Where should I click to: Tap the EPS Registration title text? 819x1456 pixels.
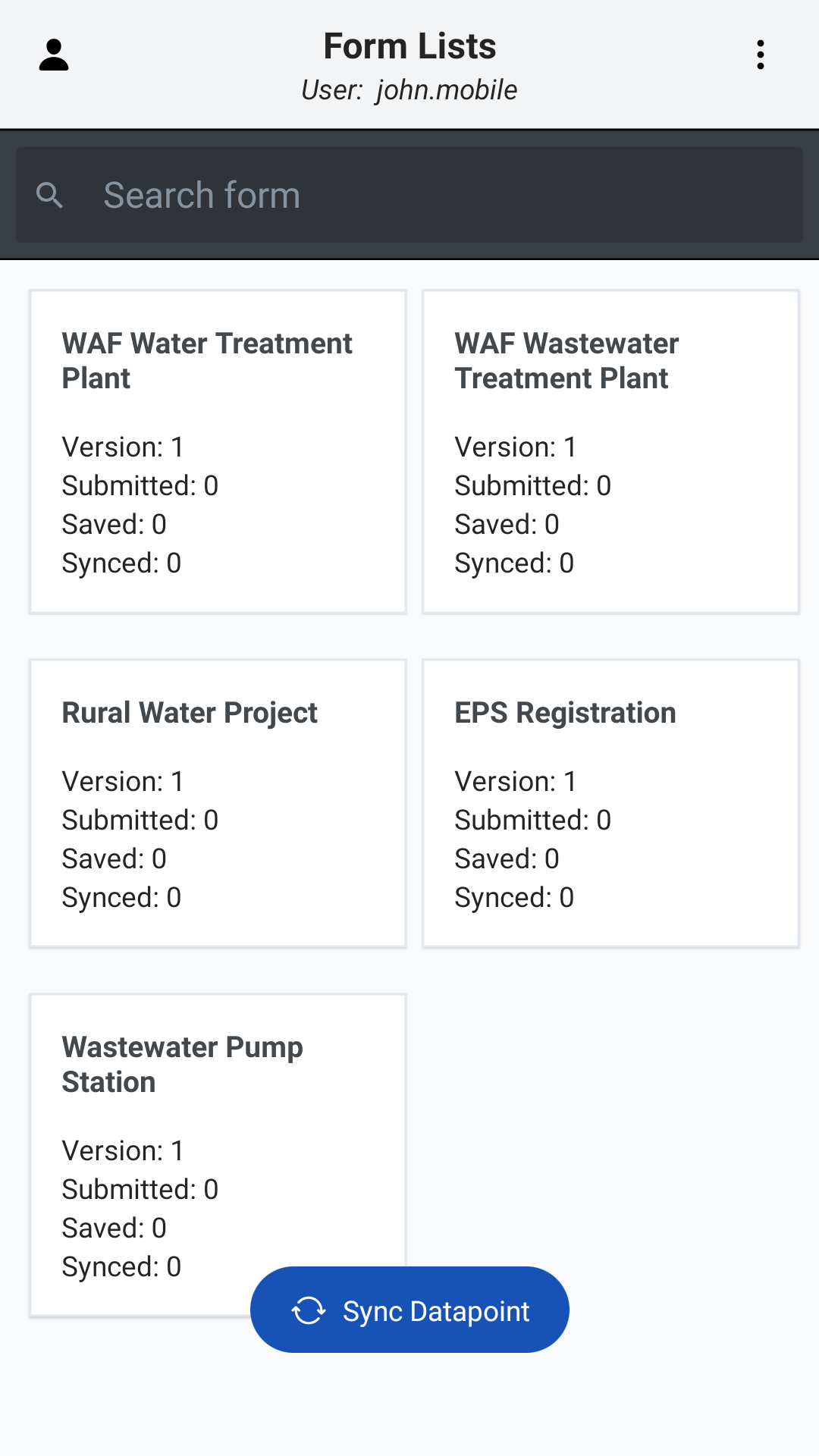(x=565, y=713)
